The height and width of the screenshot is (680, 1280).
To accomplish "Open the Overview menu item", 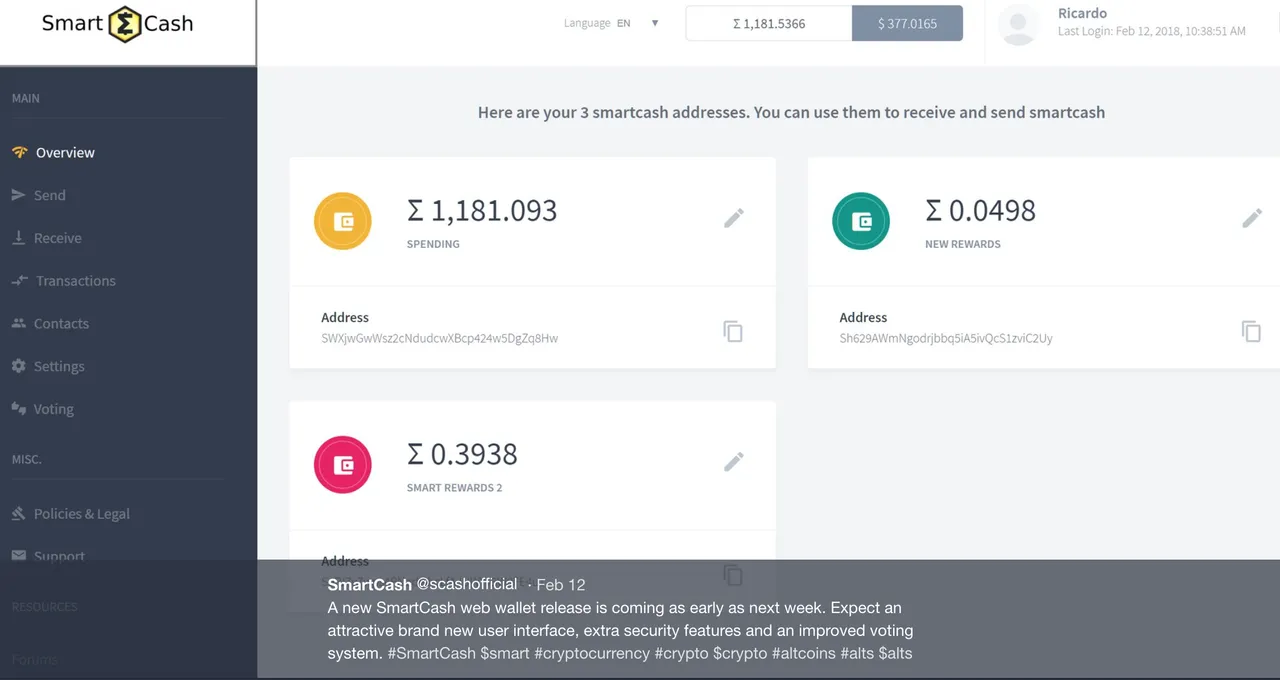I will (x=65, y=153).
